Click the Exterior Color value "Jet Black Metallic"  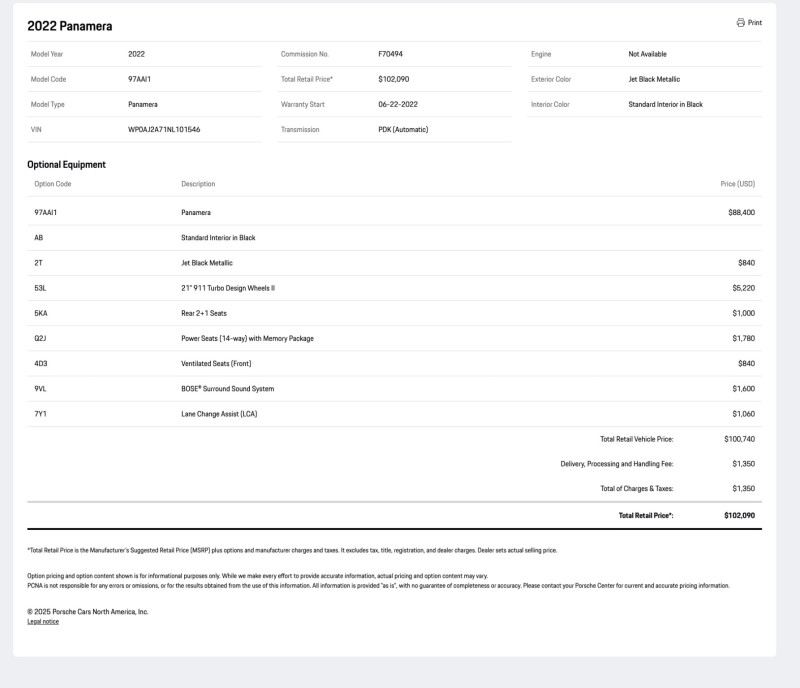(654, 79)
